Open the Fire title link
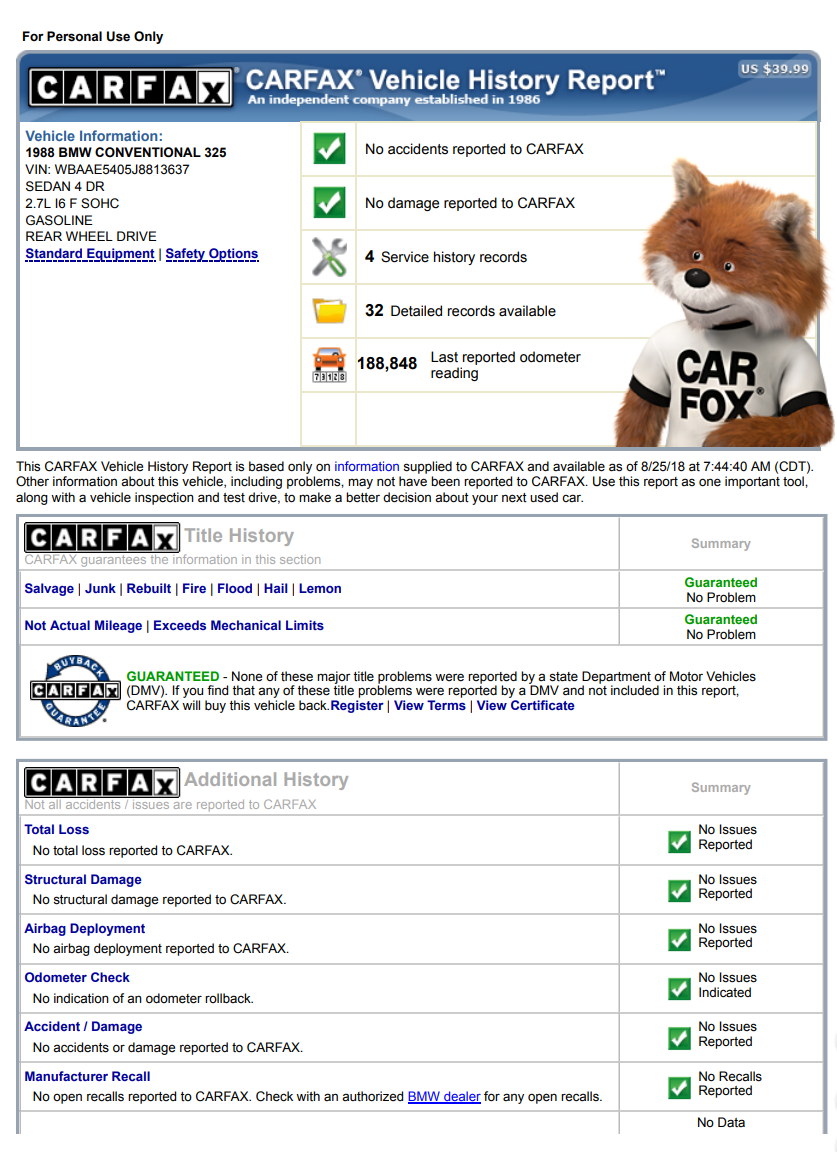The width and height of the screenshot is (837, 1152). coord(194,588)
